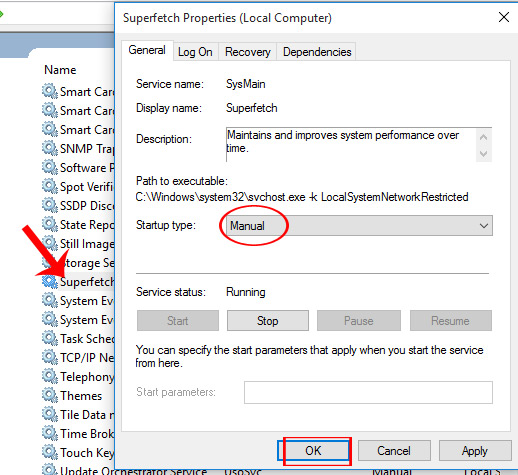The width and height of the screenshot is (518, 475).
Task: Apply the service settings
Action: tap(475, 451)
